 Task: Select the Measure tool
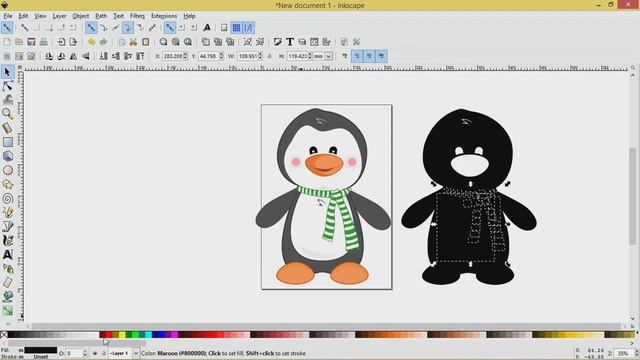[7, 128]
